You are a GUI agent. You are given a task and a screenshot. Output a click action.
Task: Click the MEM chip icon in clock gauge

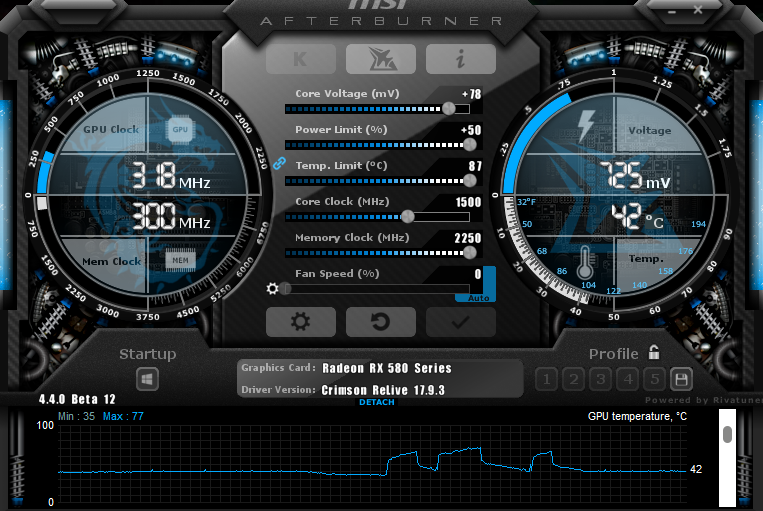click(x=180, y=260)
